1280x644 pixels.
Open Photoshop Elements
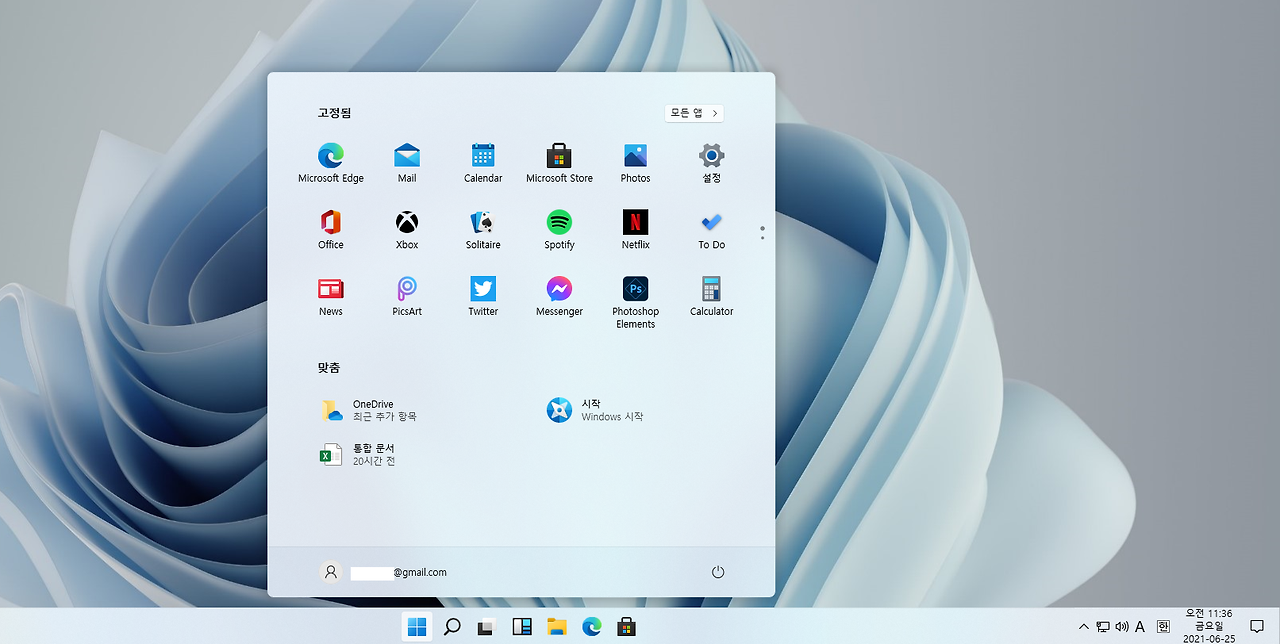(x=635, y=303)
